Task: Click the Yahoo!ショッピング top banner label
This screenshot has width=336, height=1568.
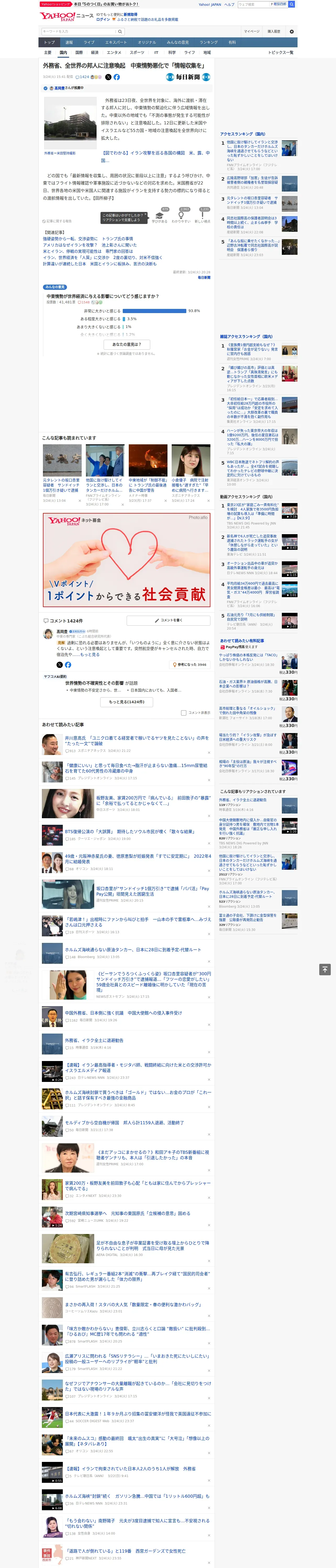Action: [55, 4]
